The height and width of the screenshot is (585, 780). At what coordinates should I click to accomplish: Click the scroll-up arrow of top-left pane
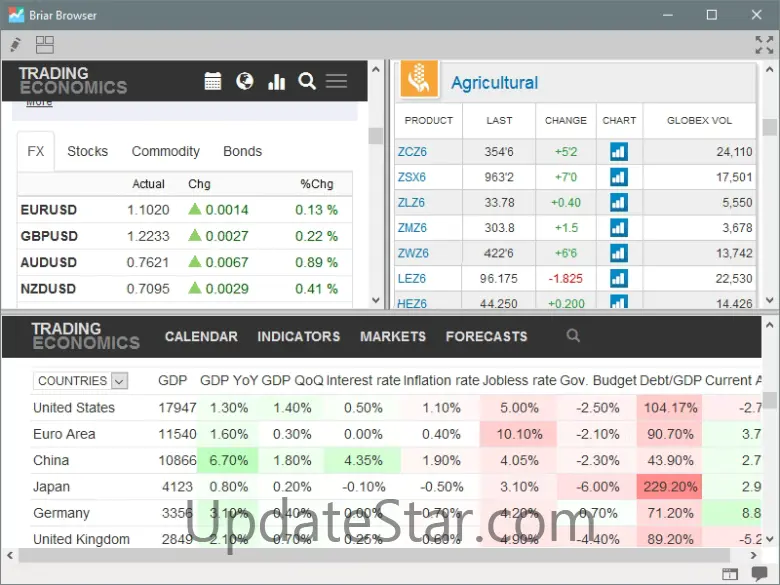[x=376, y=70]
